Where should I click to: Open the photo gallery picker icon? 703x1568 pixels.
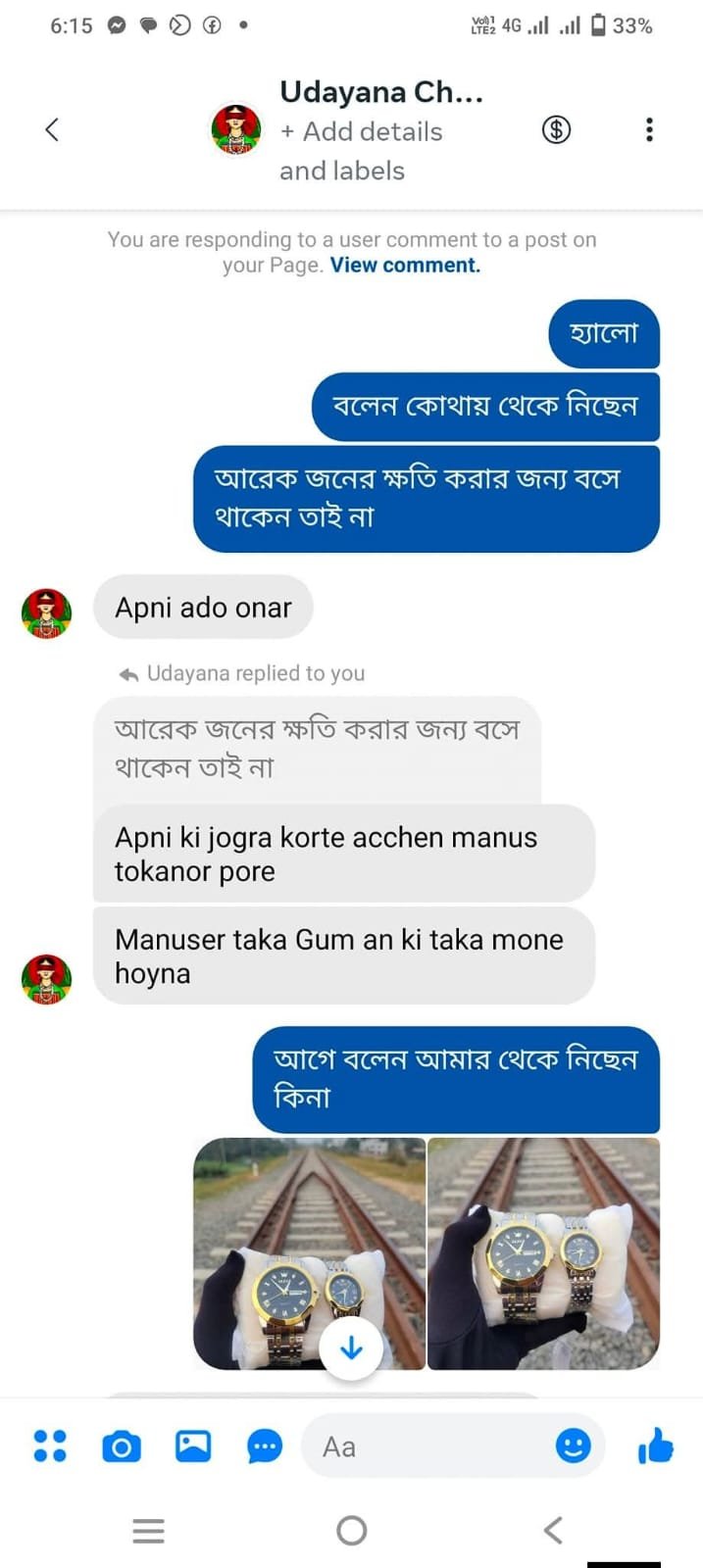[x=193, y=1446]
